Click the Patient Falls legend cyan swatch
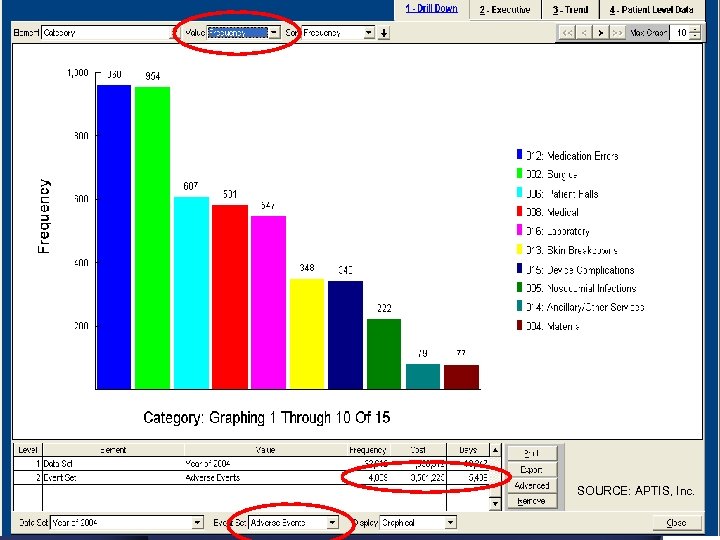Image resolution: width=720 pixels, height=540 pixels. coord(519,192)
